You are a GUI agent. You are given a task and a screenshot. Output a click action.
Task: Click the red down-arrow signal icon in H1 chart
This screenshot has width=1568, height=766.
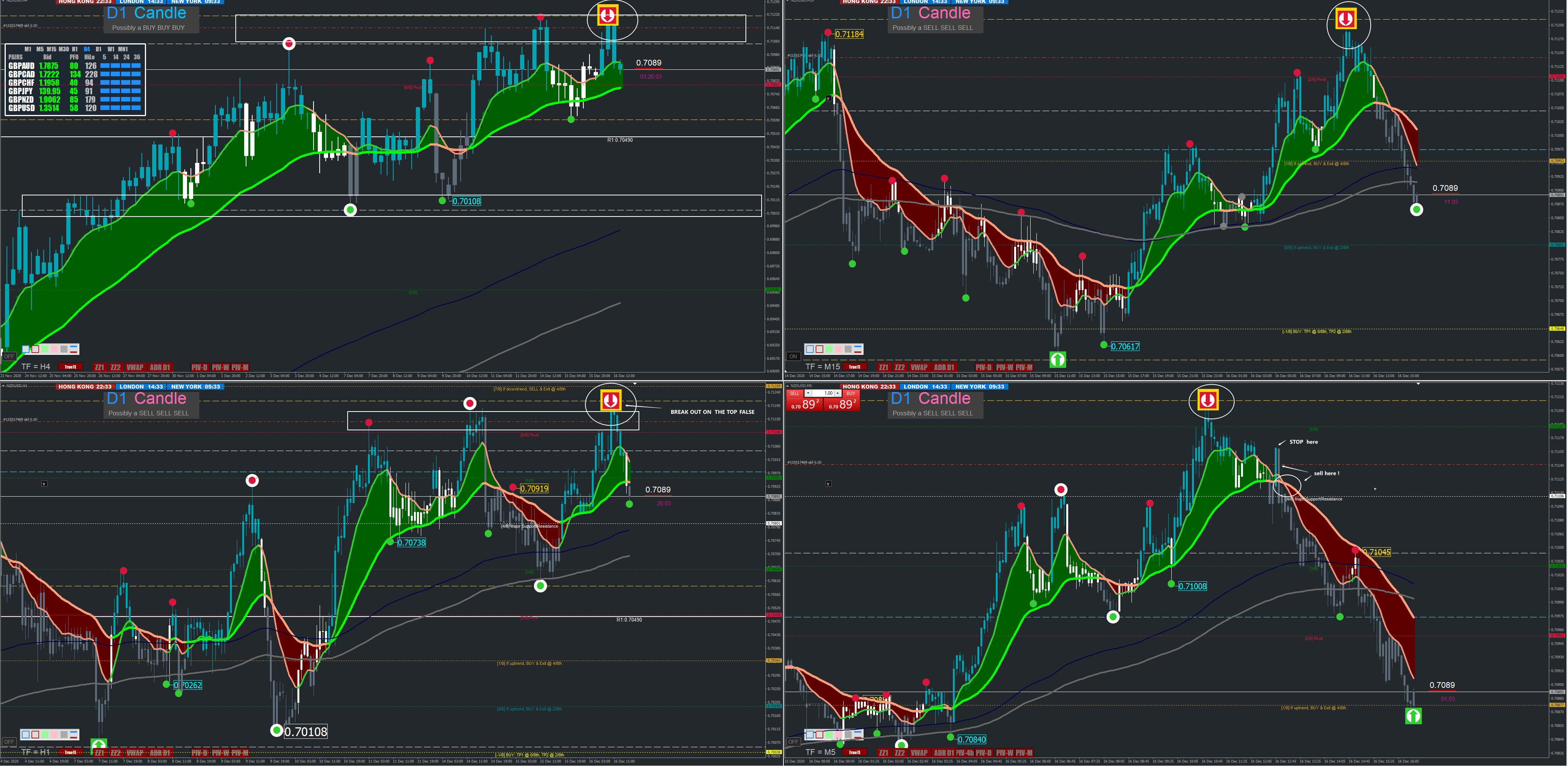[x=611, y=400]
